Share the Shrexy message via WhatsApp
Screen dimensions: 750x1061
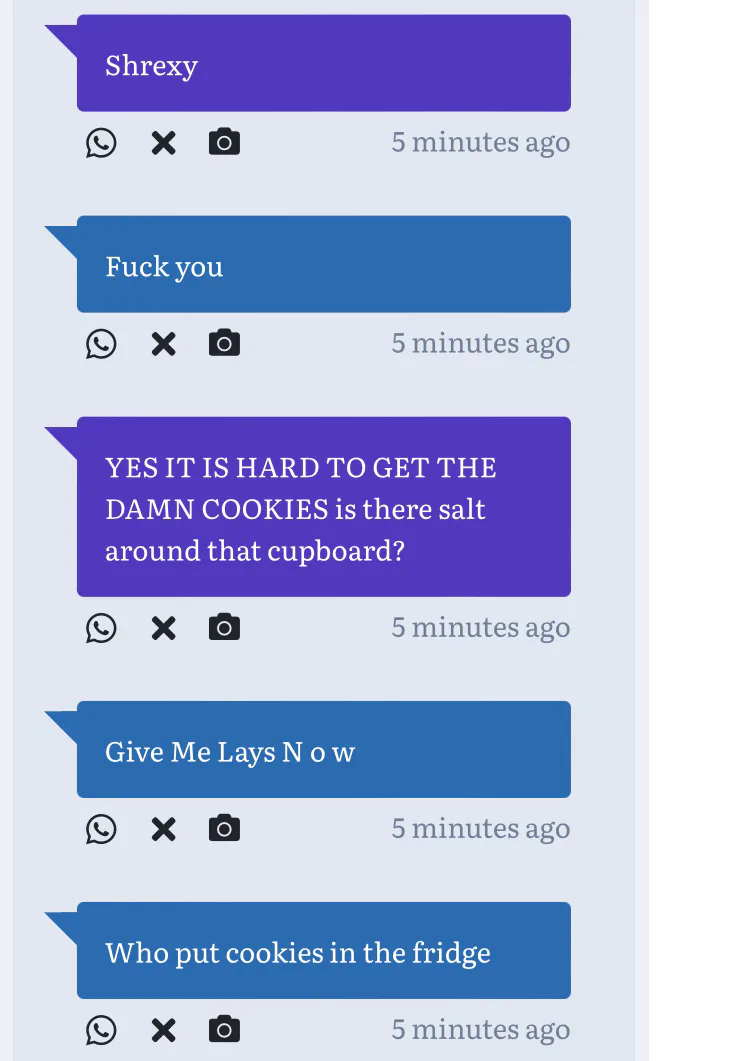pyautogui.click(x=101, y=143)
